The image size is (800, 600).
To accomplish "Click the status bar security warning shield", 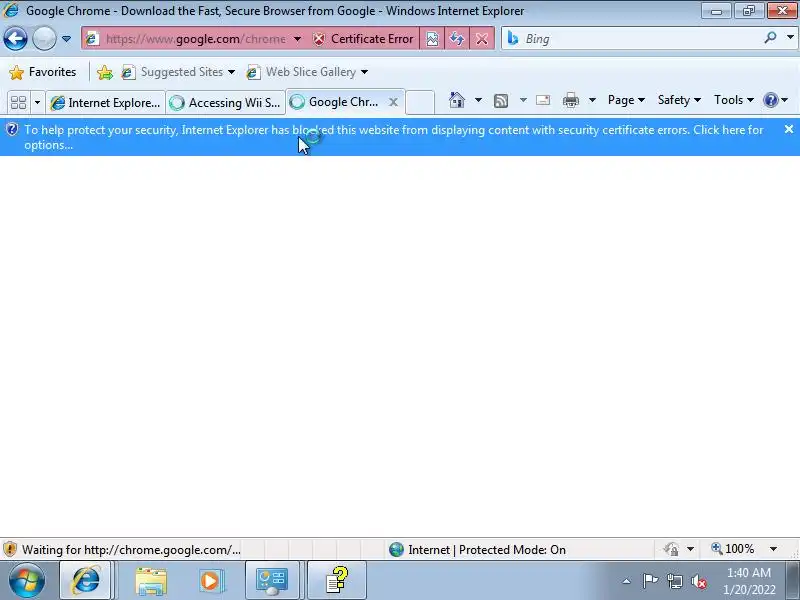I will 10,549.
